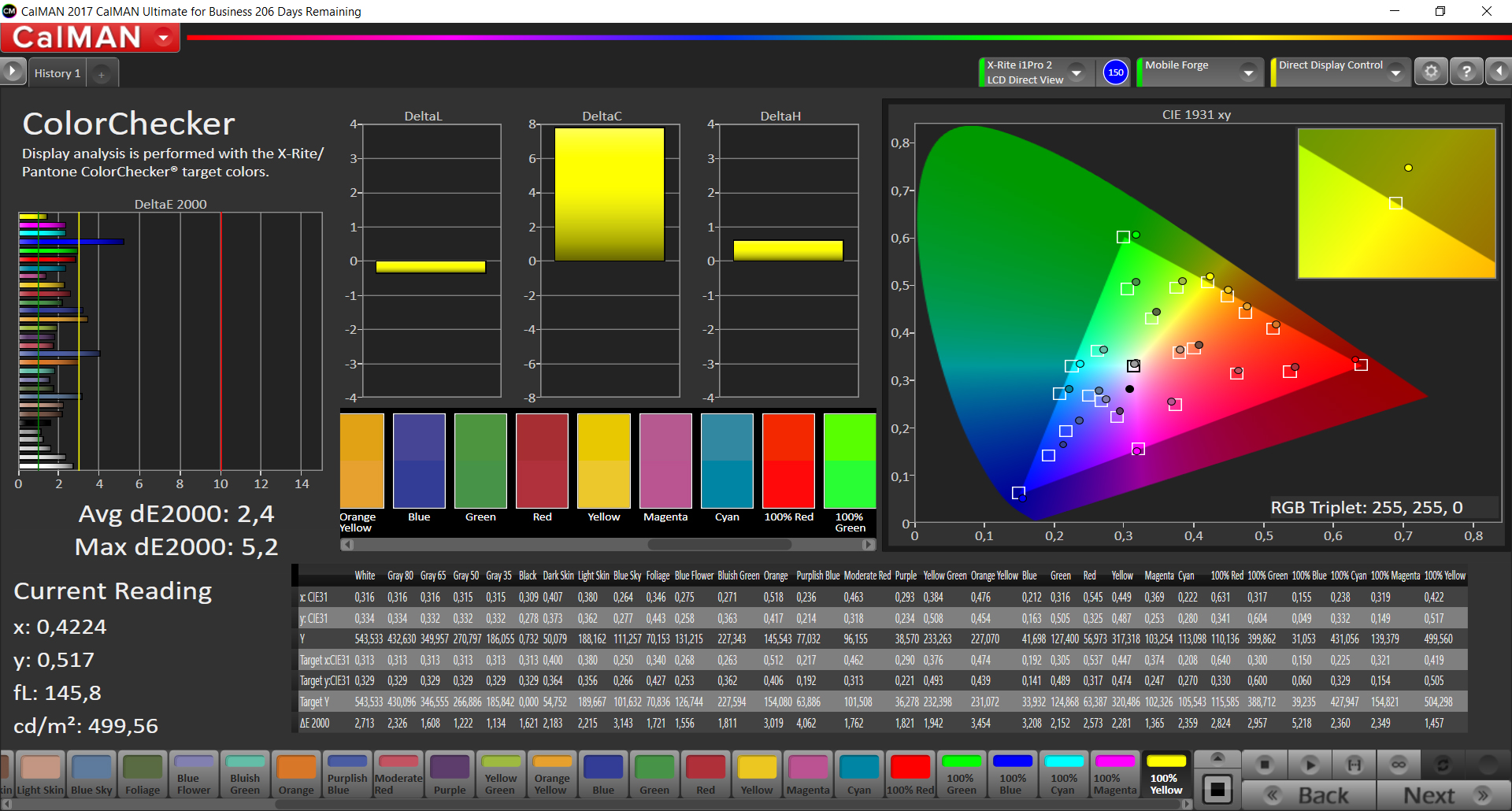The image size is (1512, 811).
Task: Click the infinity continuous read icon
Action: click(1399, 765)
